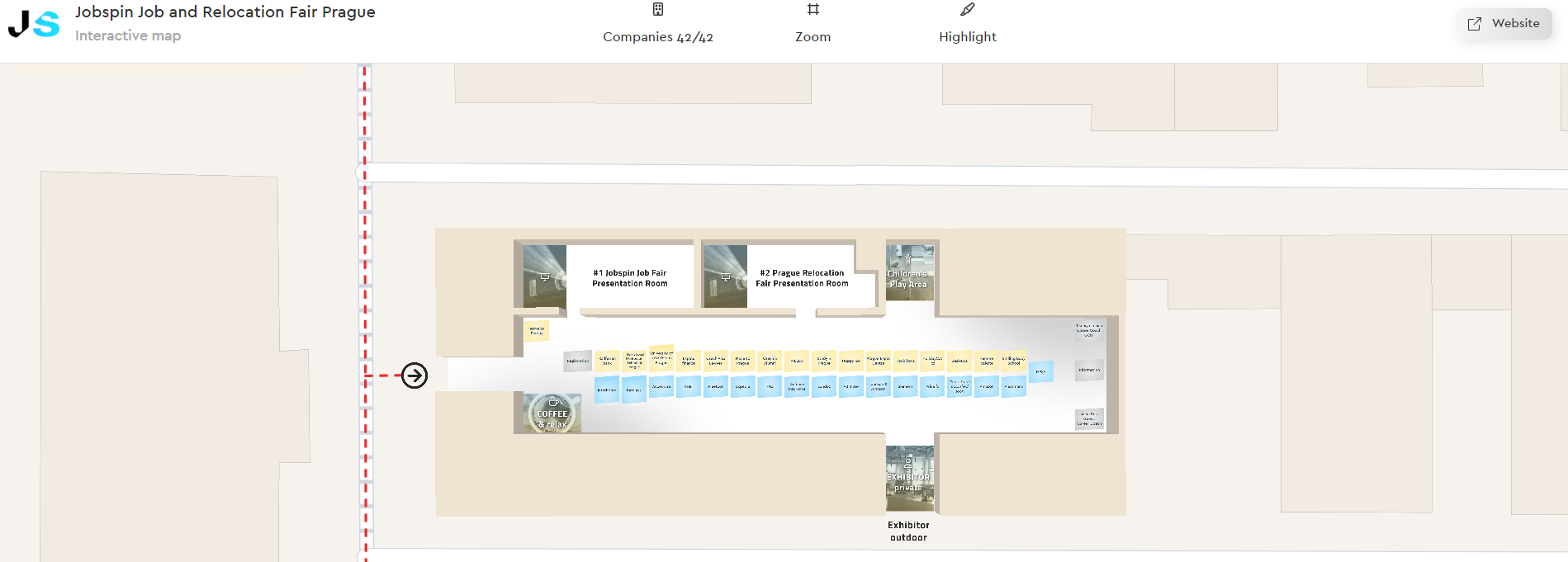The width and height of the screenshot is (1568, 562).
Task: Select the Children's Play Area tile
Action: pyautogui.click(x=910, y=272)
